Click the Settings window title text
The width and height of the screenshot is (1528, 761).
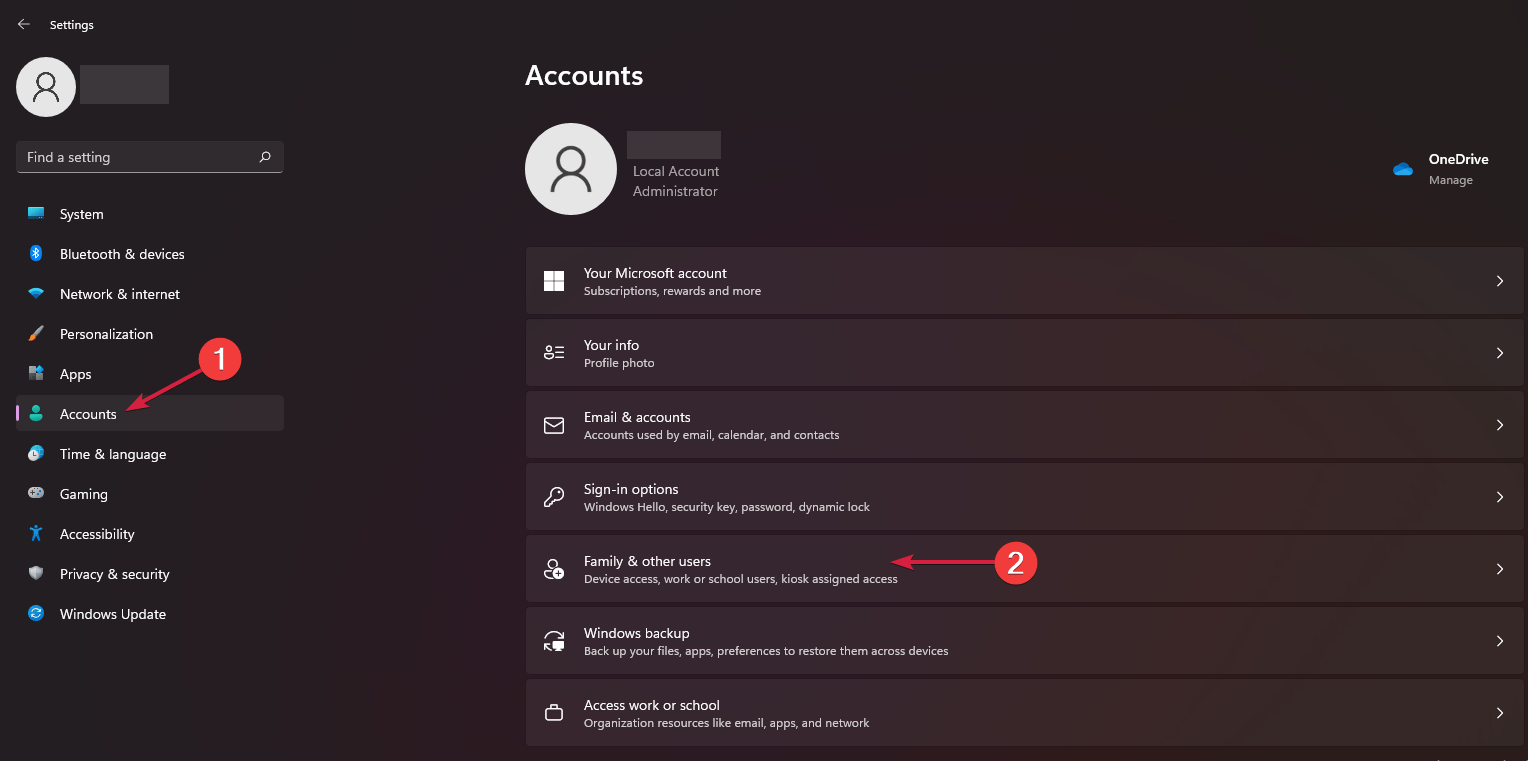pyautogui.click(x=72, y=24)
